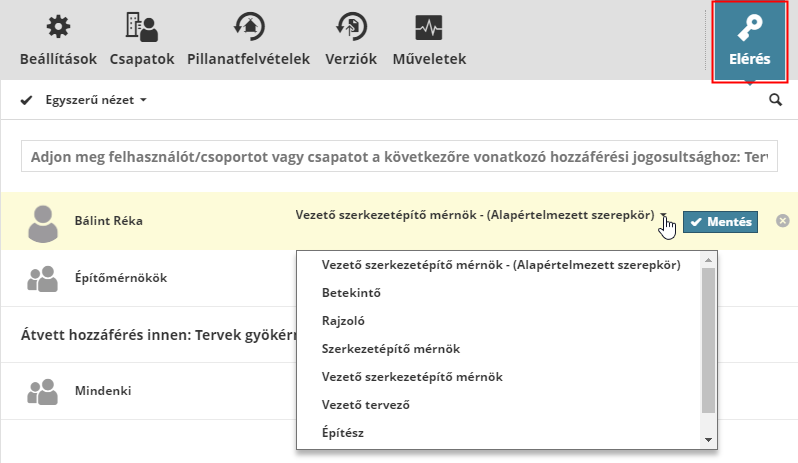The height and width of the screenshot is (463, 798).
Task: Click the Építőmérnökök group icon
Action: pyautogui.click(x=42, y=280)
